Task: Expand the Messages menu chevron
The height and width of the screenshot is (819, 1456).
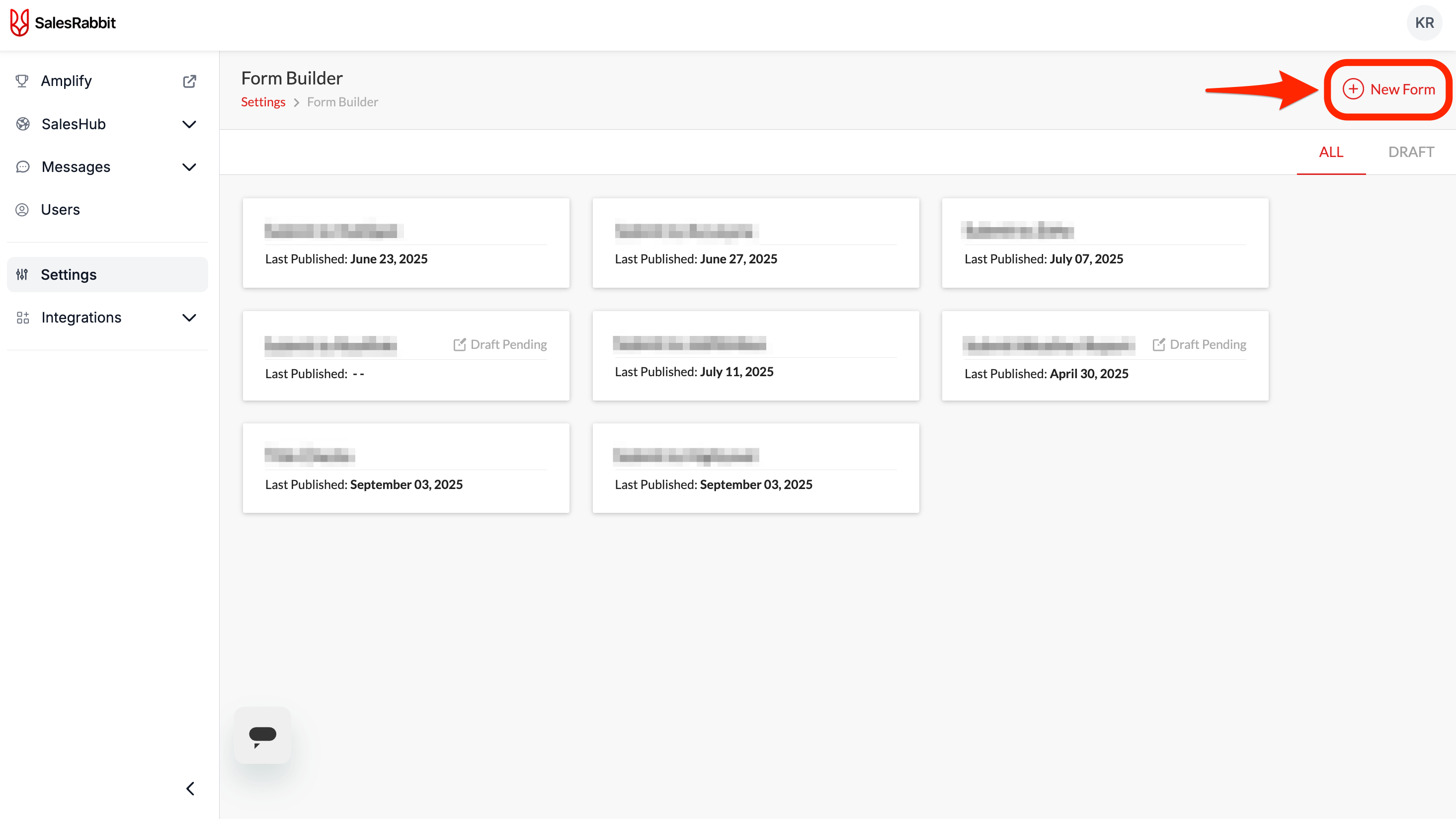Action: 189,167
